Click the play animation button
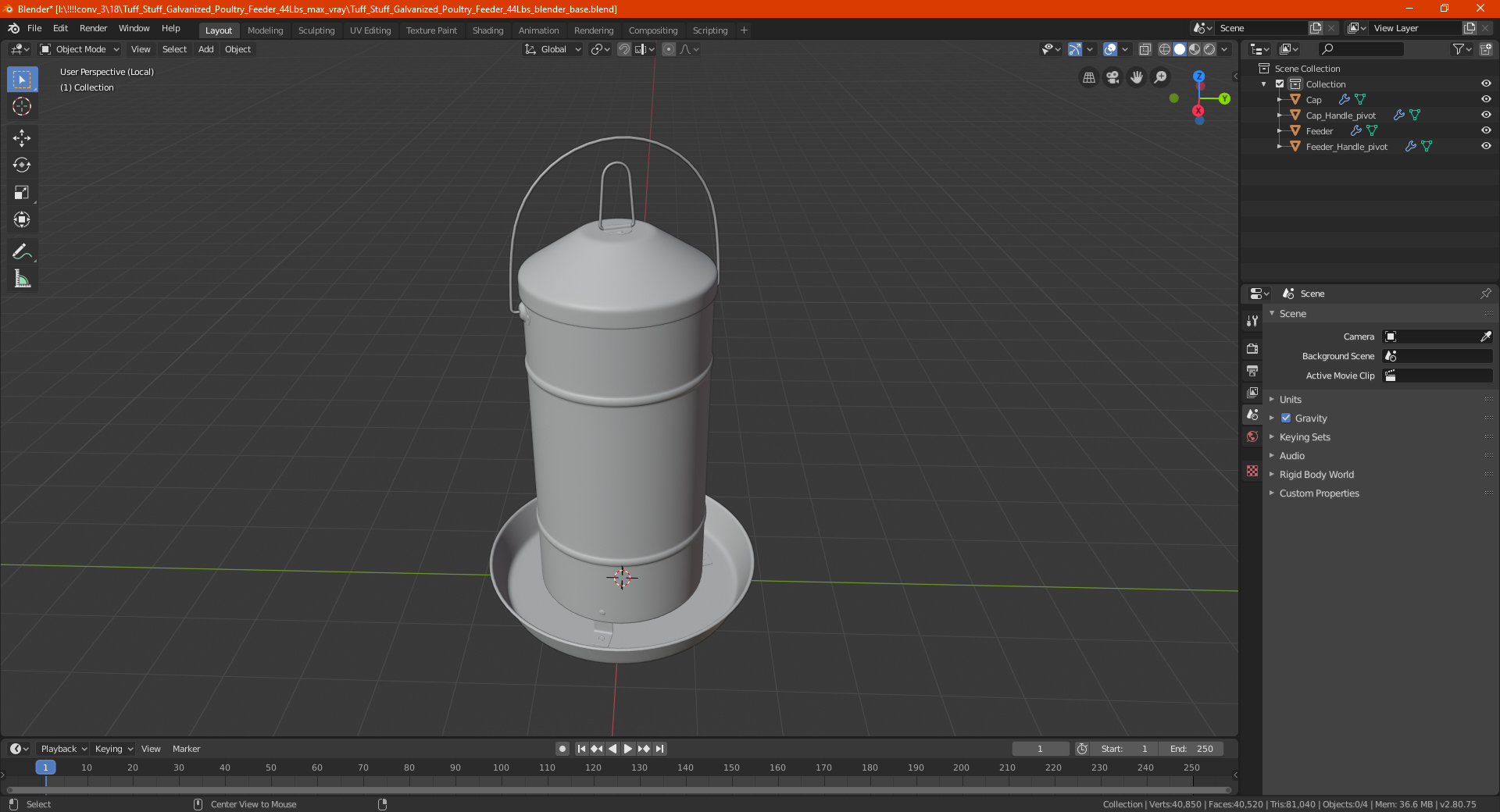Screen dimensions: 1500x812 coord(628,749)
